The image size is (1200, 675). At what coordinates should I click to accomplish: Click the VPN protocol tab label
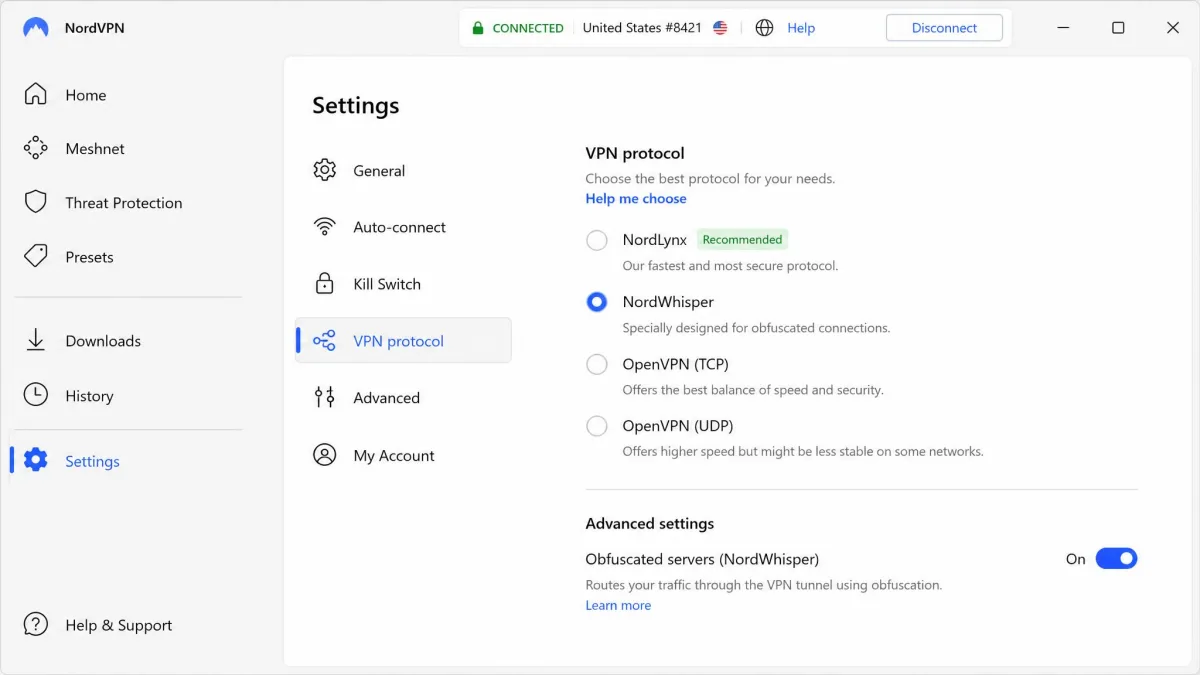point(398,341)
